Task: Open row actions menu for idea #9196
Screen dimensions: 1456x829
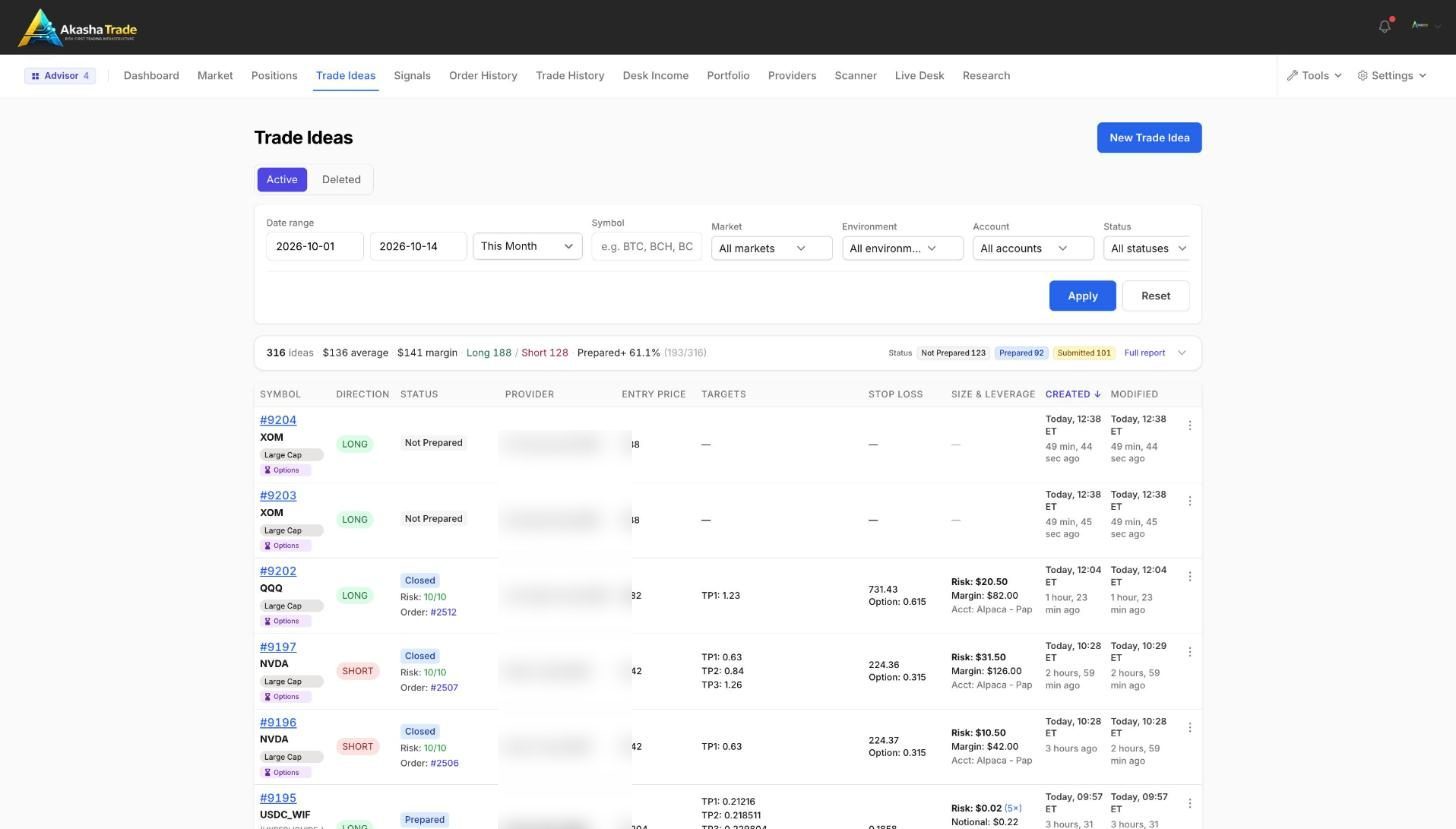Action: (x=1190, y=727)
